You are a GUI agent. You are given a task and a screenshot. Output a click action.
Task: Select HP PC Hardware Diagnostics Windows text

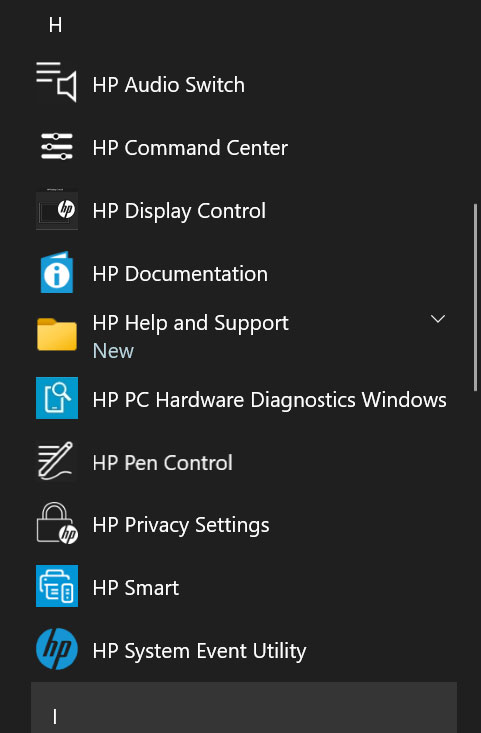(270, 400)
